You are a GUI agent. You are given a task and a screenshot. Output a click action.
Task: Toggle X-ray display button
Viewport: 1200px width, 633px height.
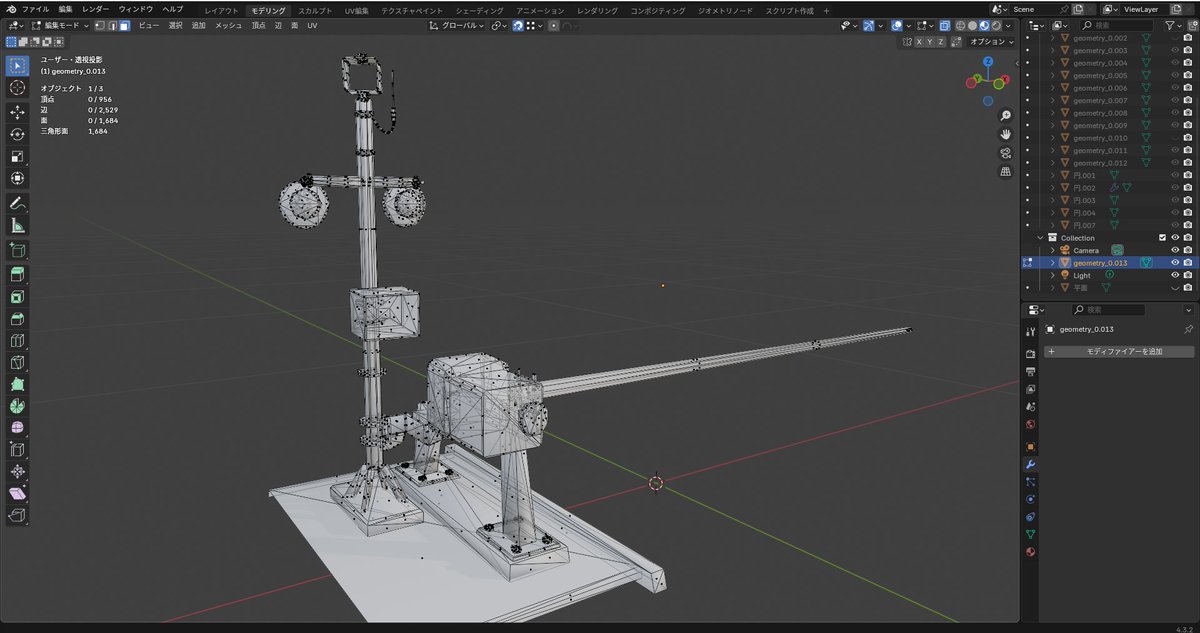(x=945, y=25)
